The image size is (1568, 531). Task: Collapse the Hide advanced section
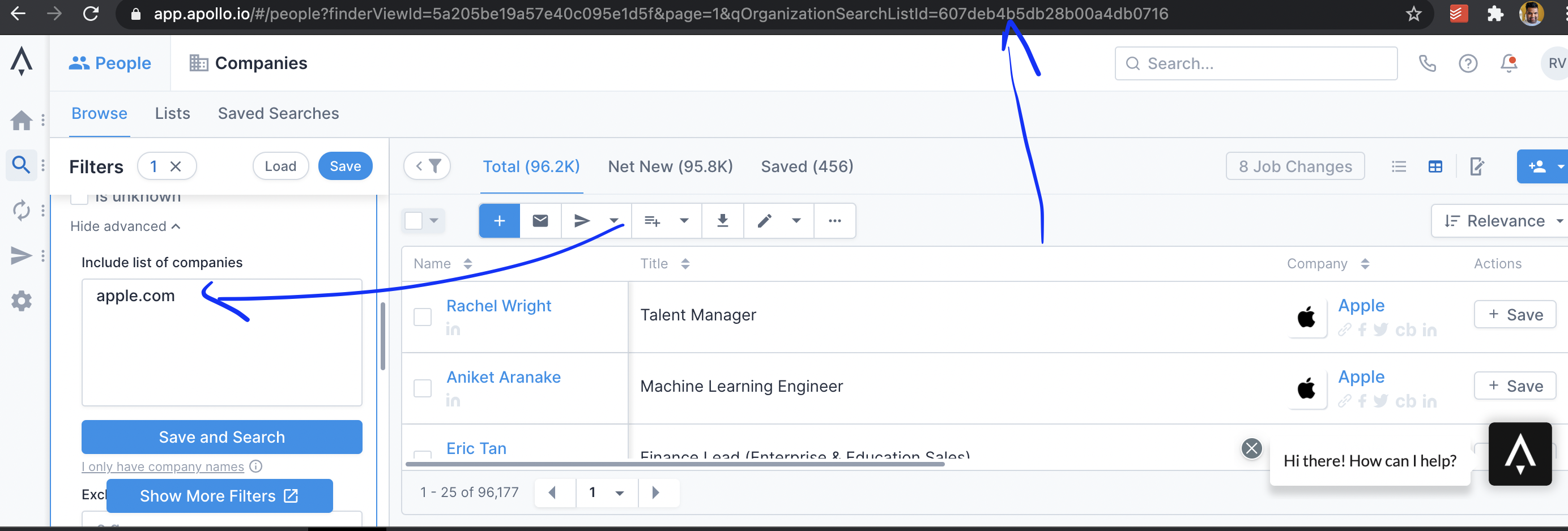(x=125, y=226)
